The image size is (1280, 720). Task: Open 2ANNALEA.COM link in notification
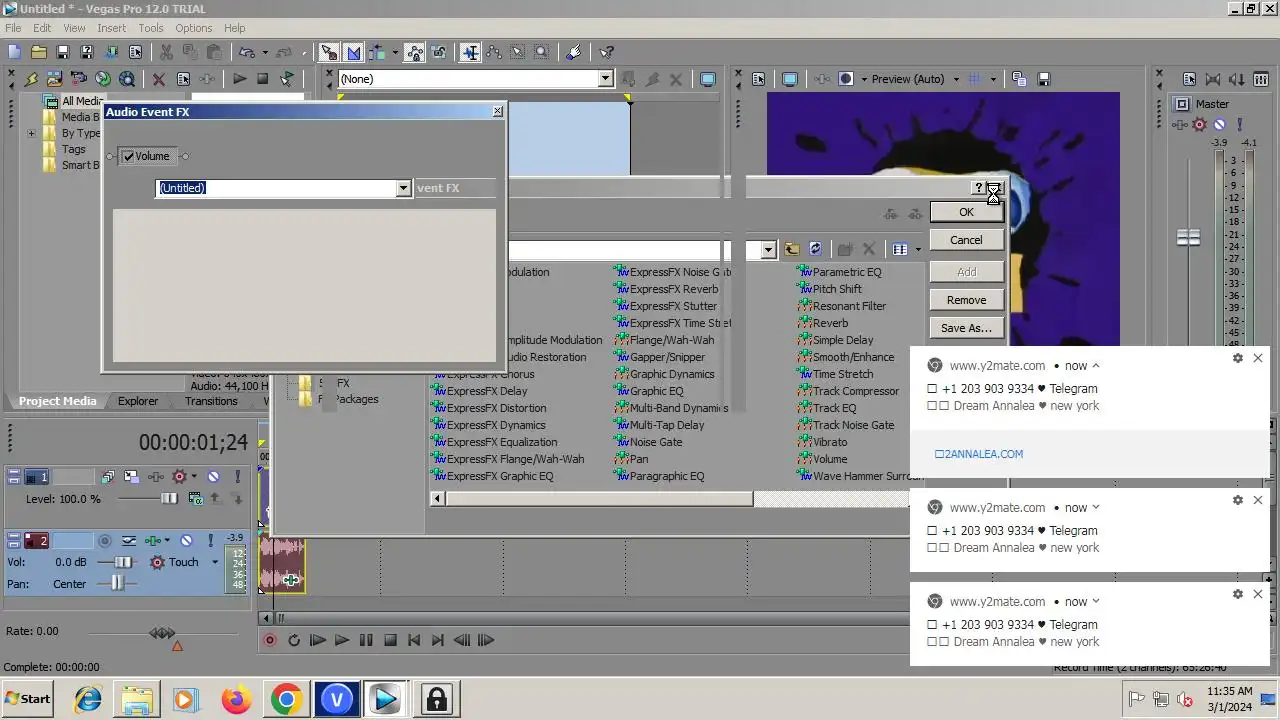click(979, 454)
